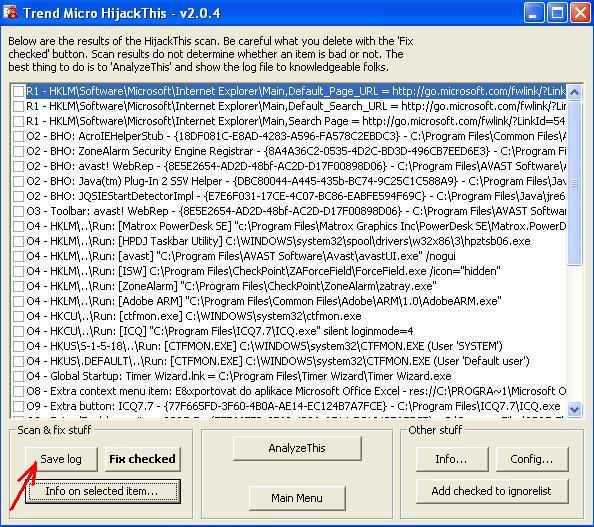This screenshot has height=527, width=594.
Task: Maximize the HijackThis window
Action: [x=557, y=13]
